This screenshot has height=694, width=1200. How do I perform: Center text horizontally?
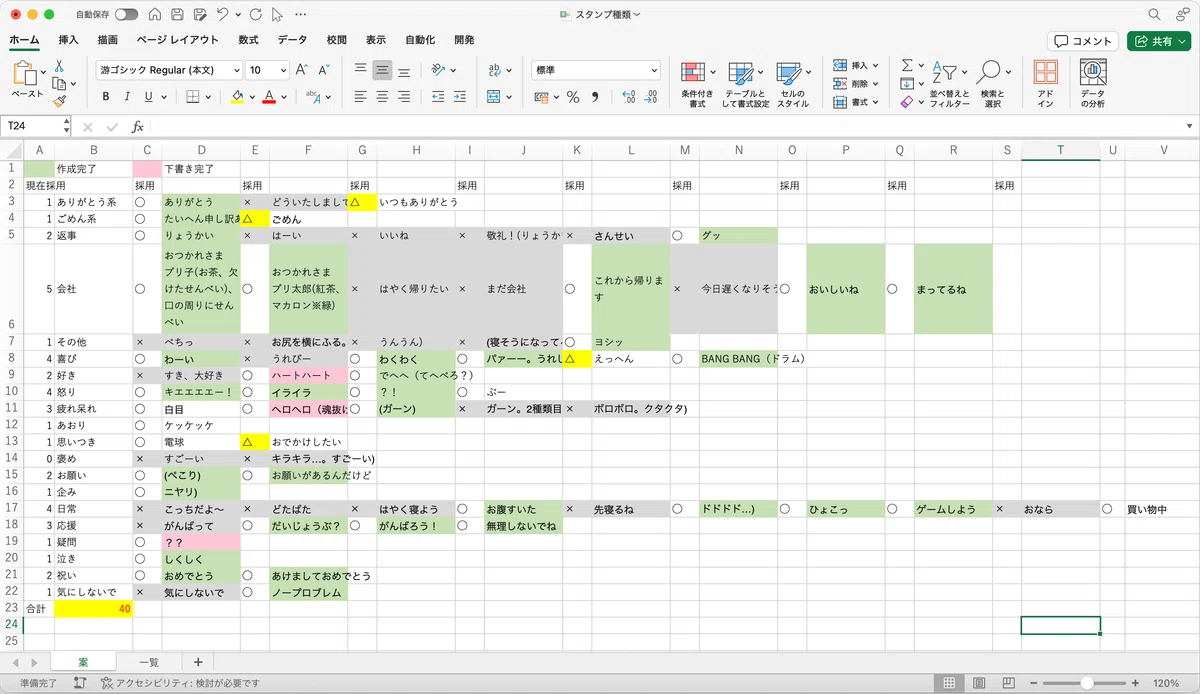pyautogui.click(x=382, y=97)
